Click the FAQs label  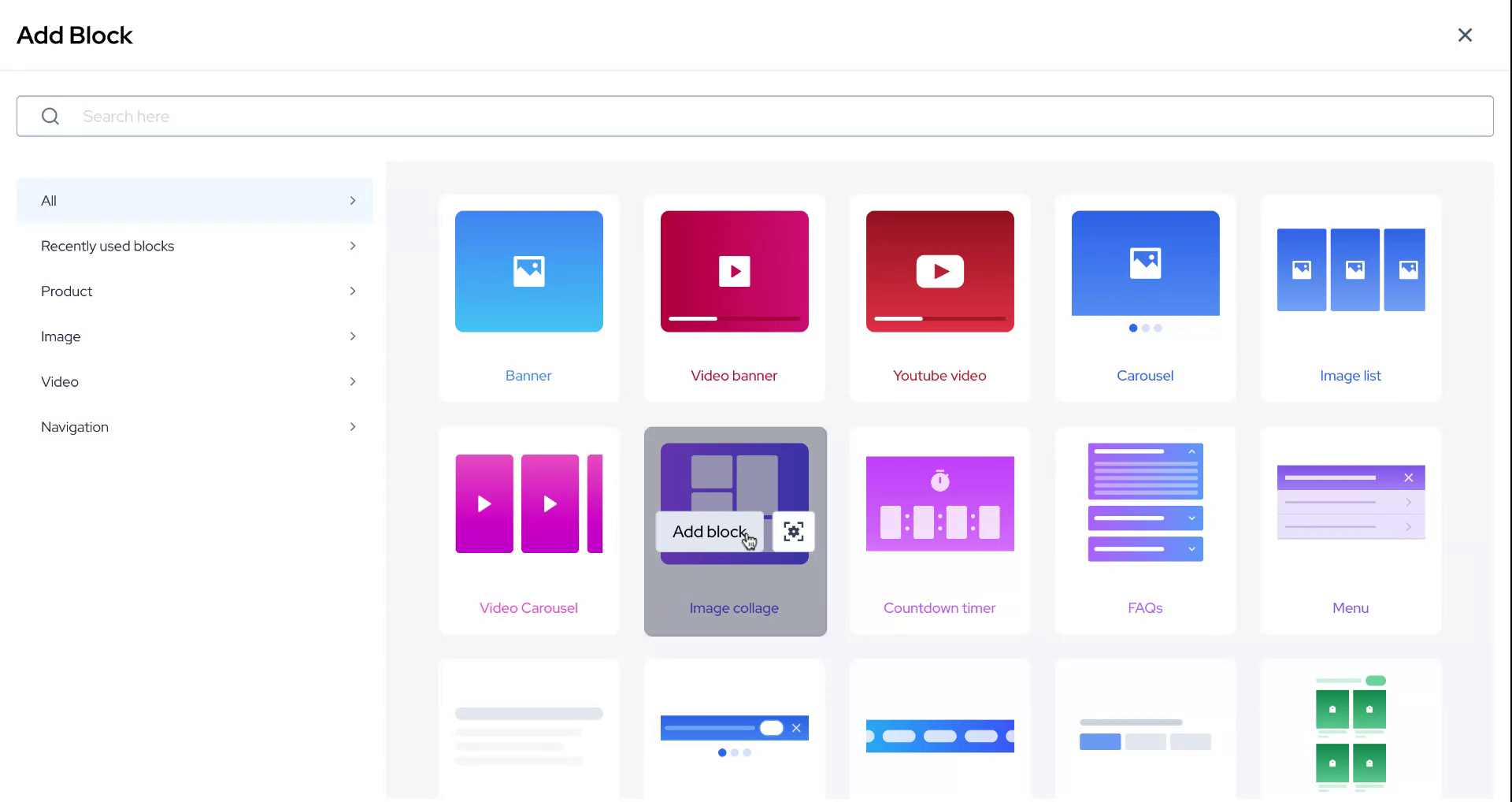[1145, 608]
